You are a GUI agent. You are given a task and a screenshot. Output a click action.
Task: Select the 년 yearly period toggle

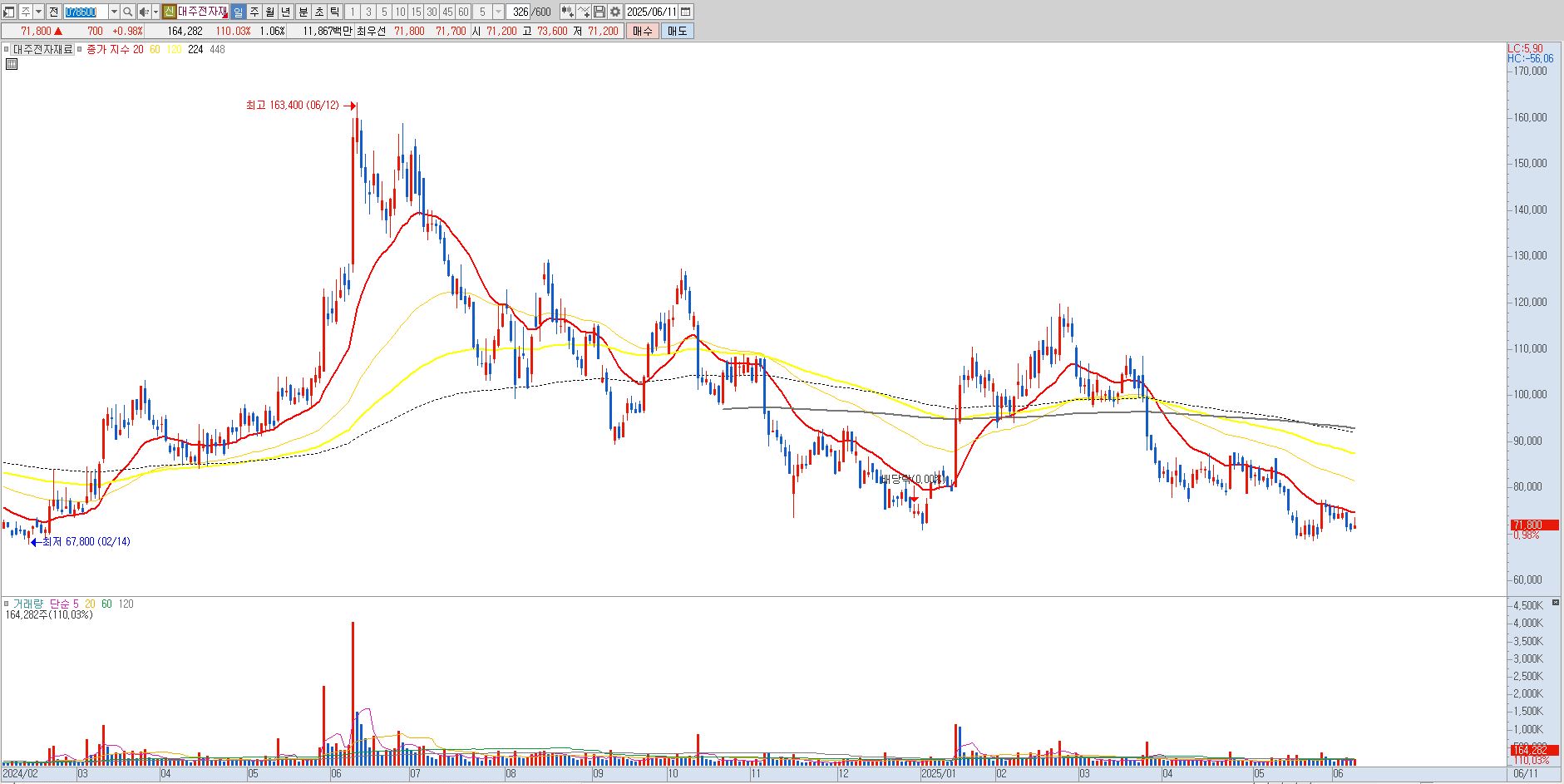point(285,12)
